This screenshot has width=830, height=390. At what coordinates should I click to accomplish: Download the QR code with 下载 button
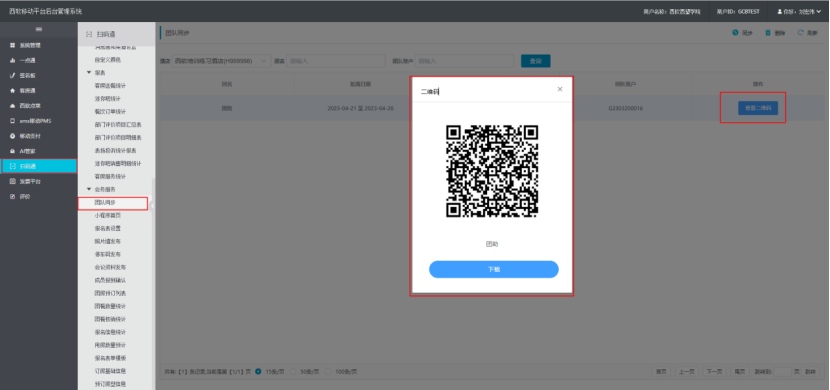point(493,269)
